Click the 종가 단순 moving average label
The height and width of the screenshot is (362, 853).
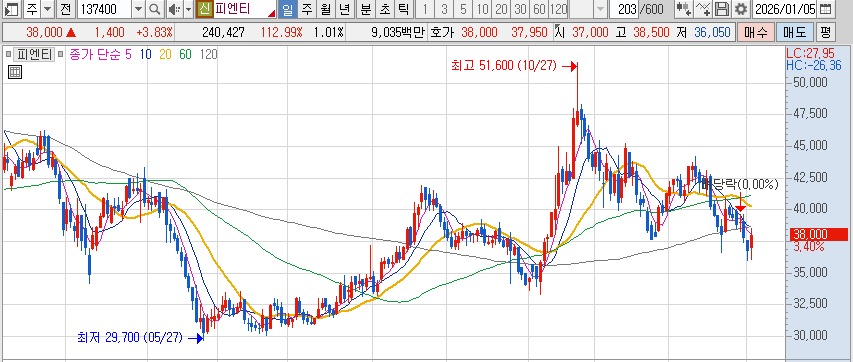click(96, 54)
